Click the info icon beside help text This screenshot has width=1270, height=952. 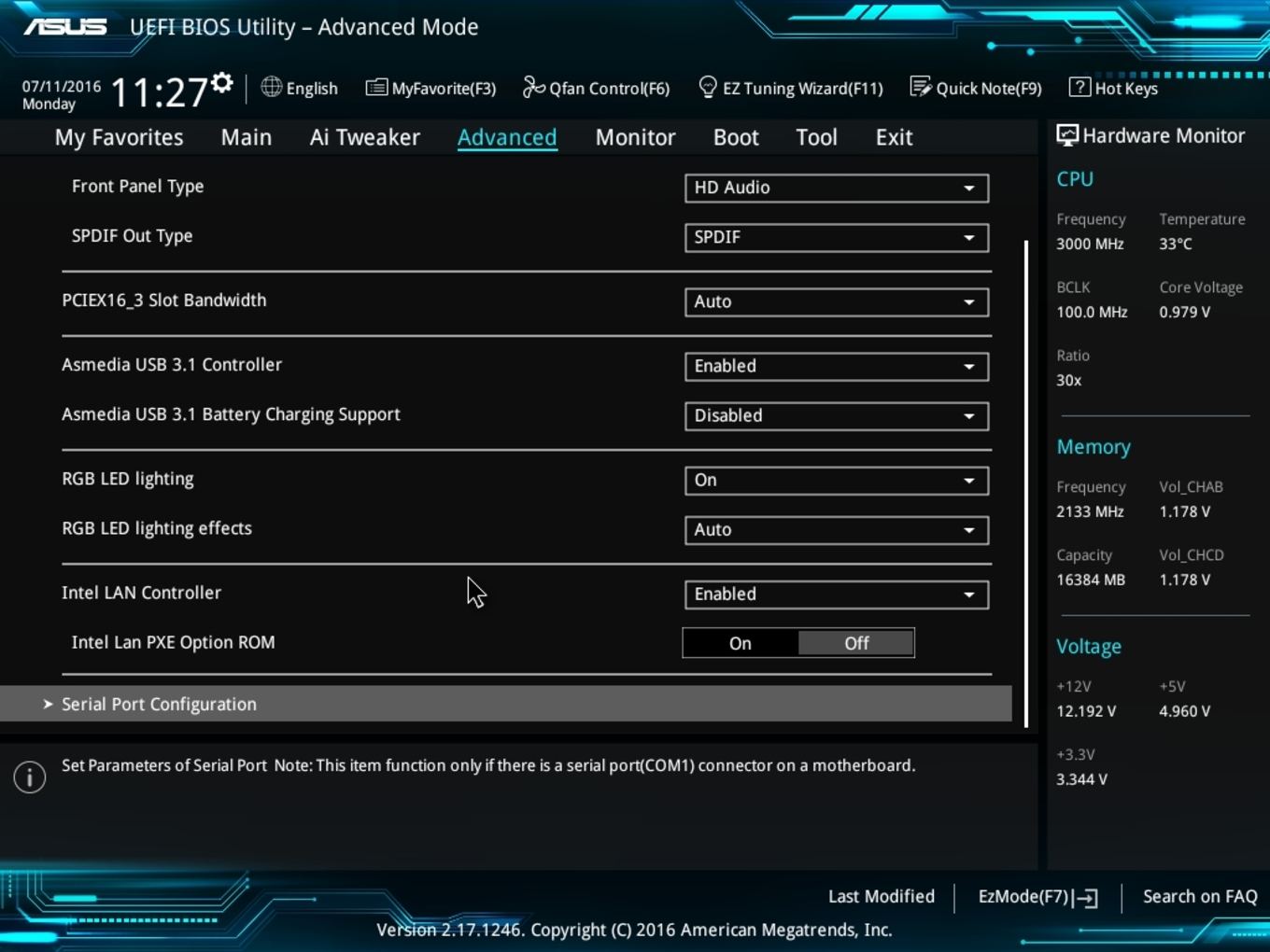30,777
